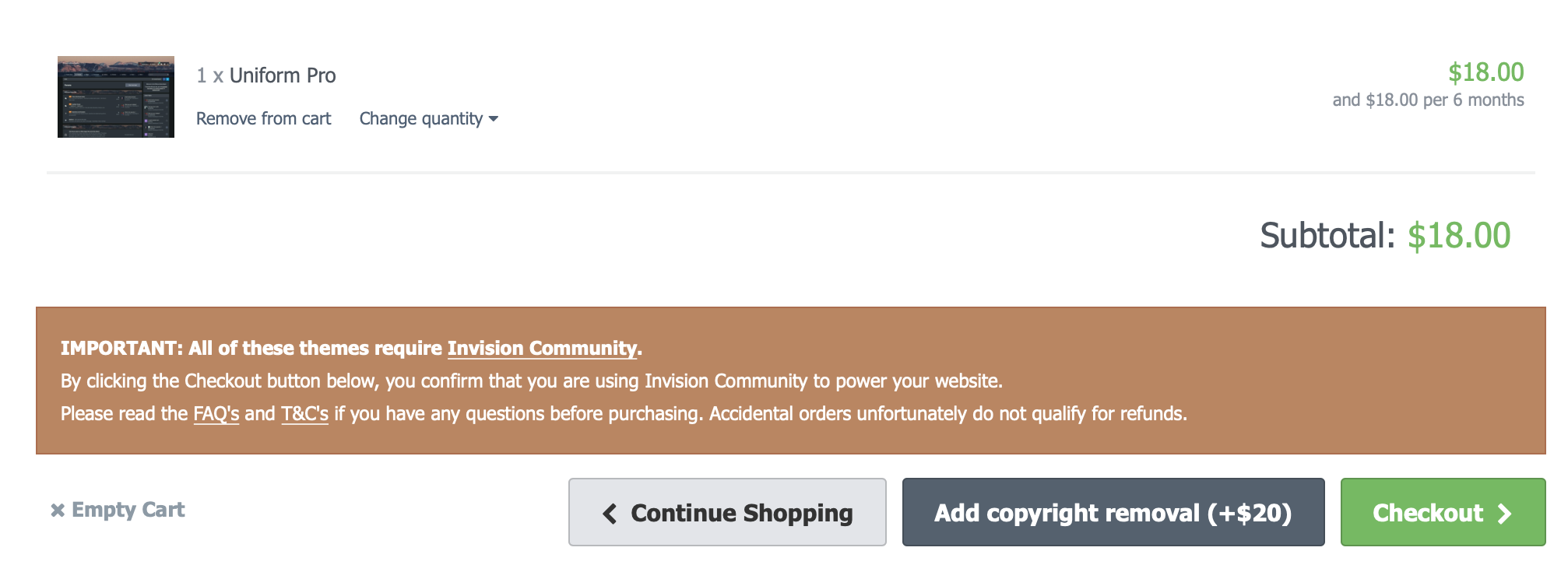
Task: Click the "per 6 months" renewal text
Action: [1473, 100]
